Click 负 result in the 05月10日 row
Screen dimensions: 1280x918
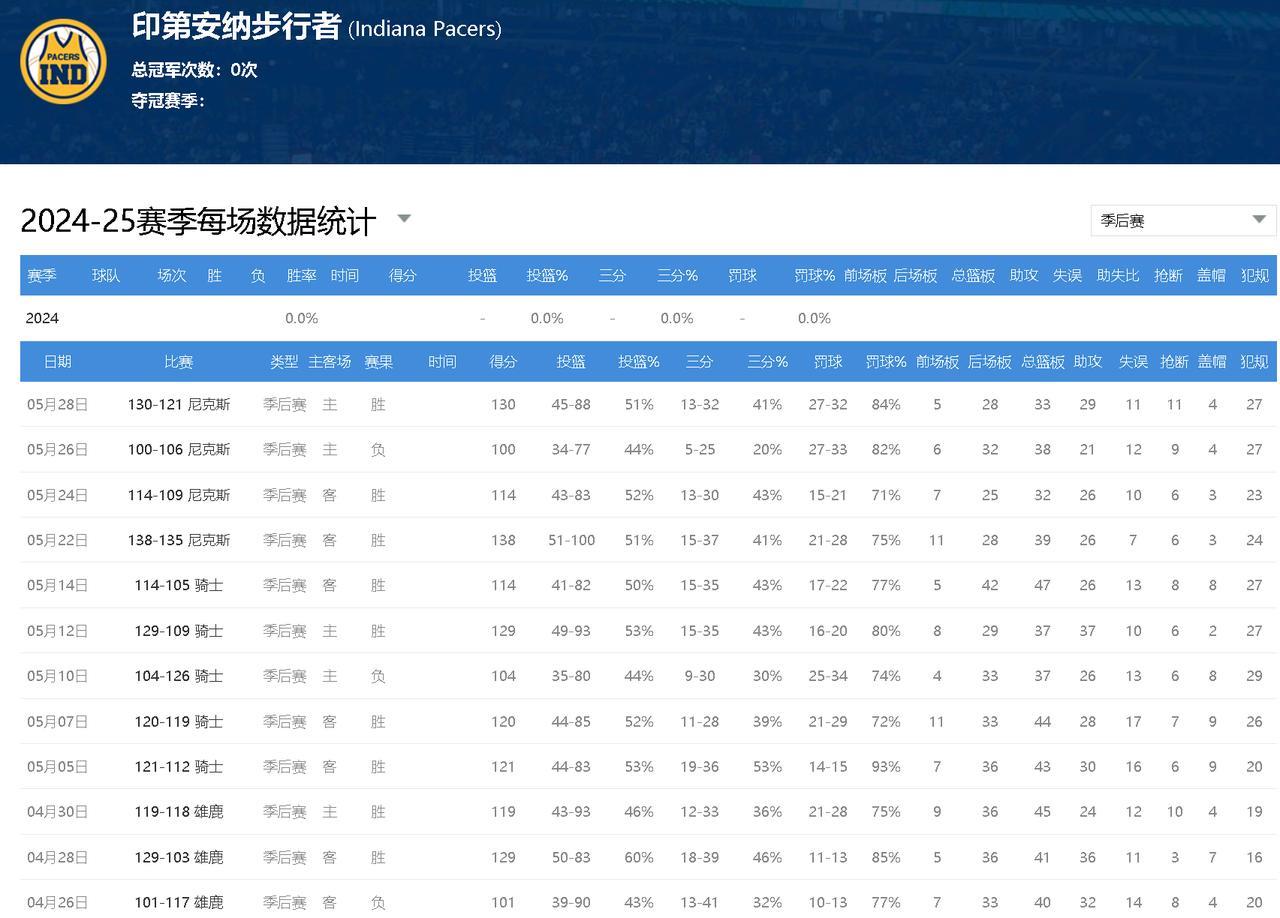378,676
